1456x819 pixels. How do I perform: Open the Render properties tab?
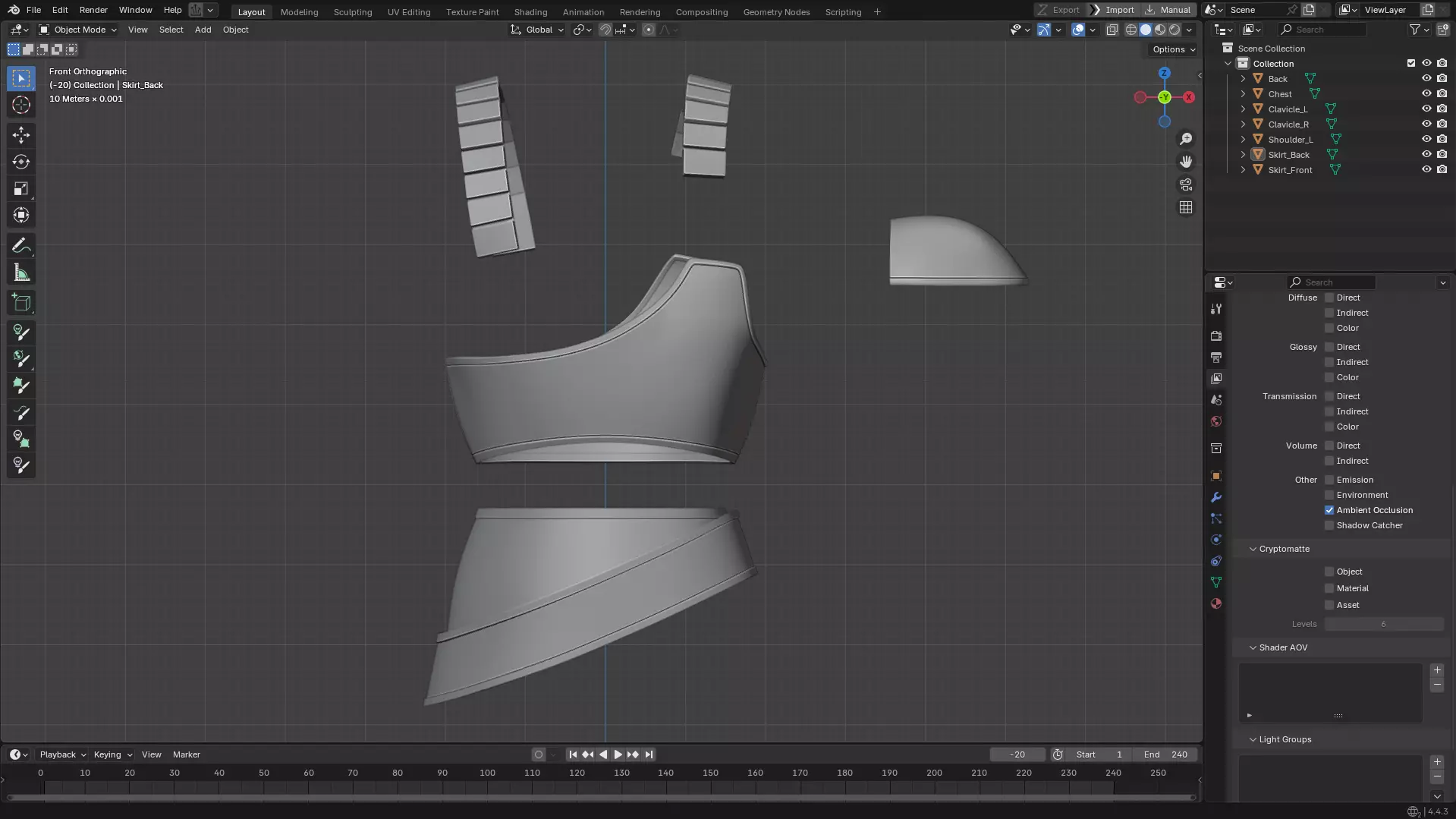(1216, 335)
